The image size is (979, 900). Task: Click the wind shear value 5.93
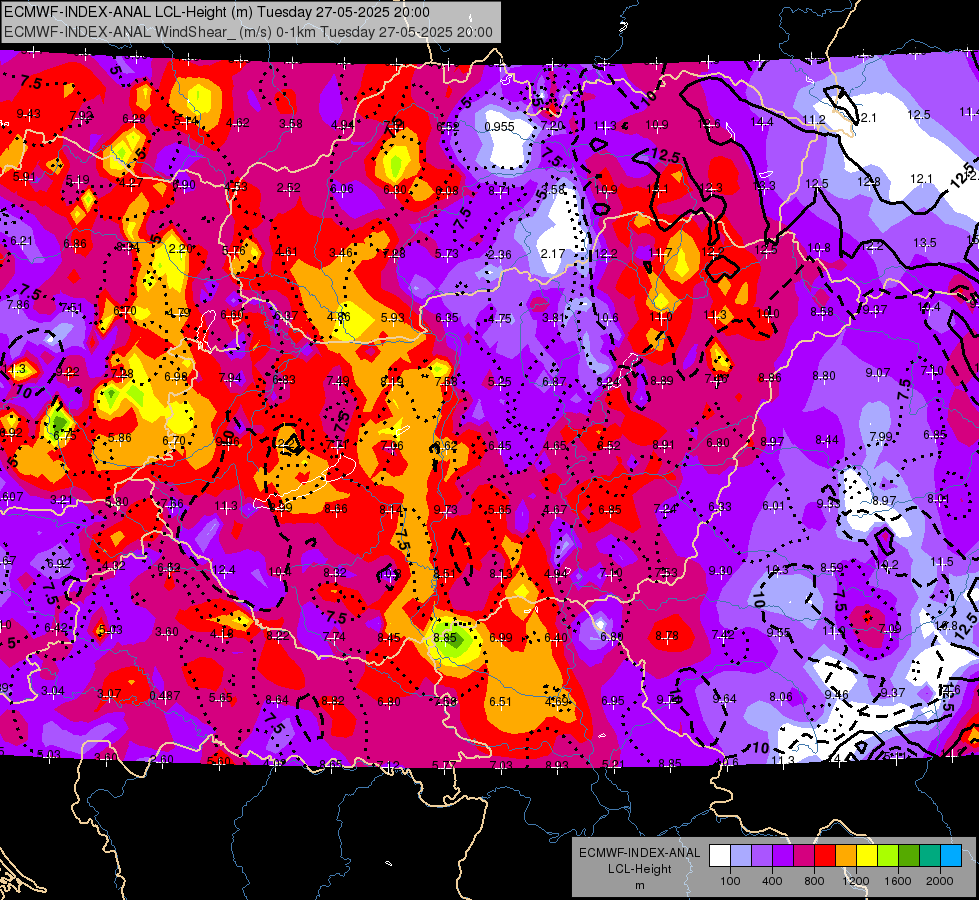point(393,318)
